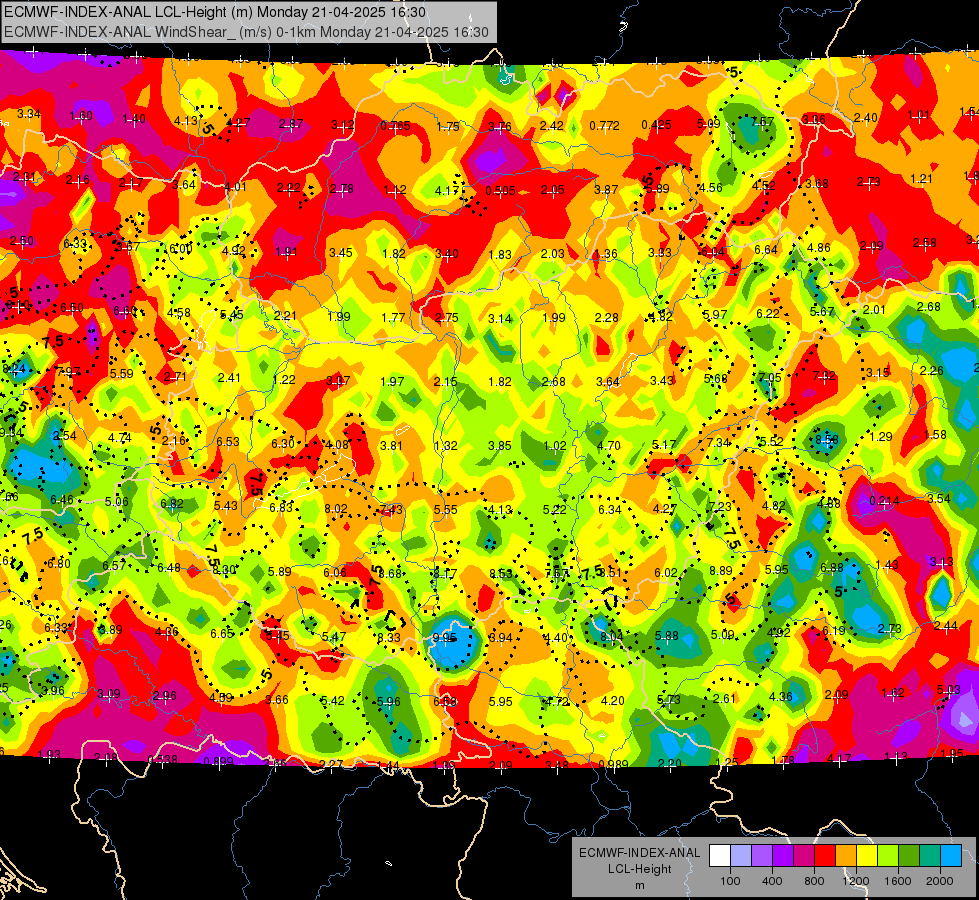The height and width of the screenshot is (900, 979).
Task: Select the red legend color swatch
Action: click(825, 855)
